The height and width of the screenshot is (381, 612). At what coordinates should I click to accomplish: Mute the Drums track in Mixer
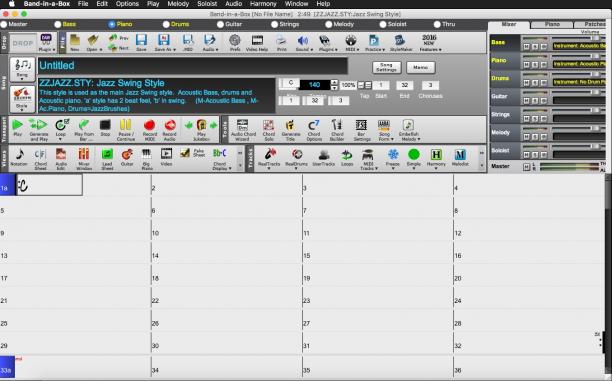tap(527, 83)
